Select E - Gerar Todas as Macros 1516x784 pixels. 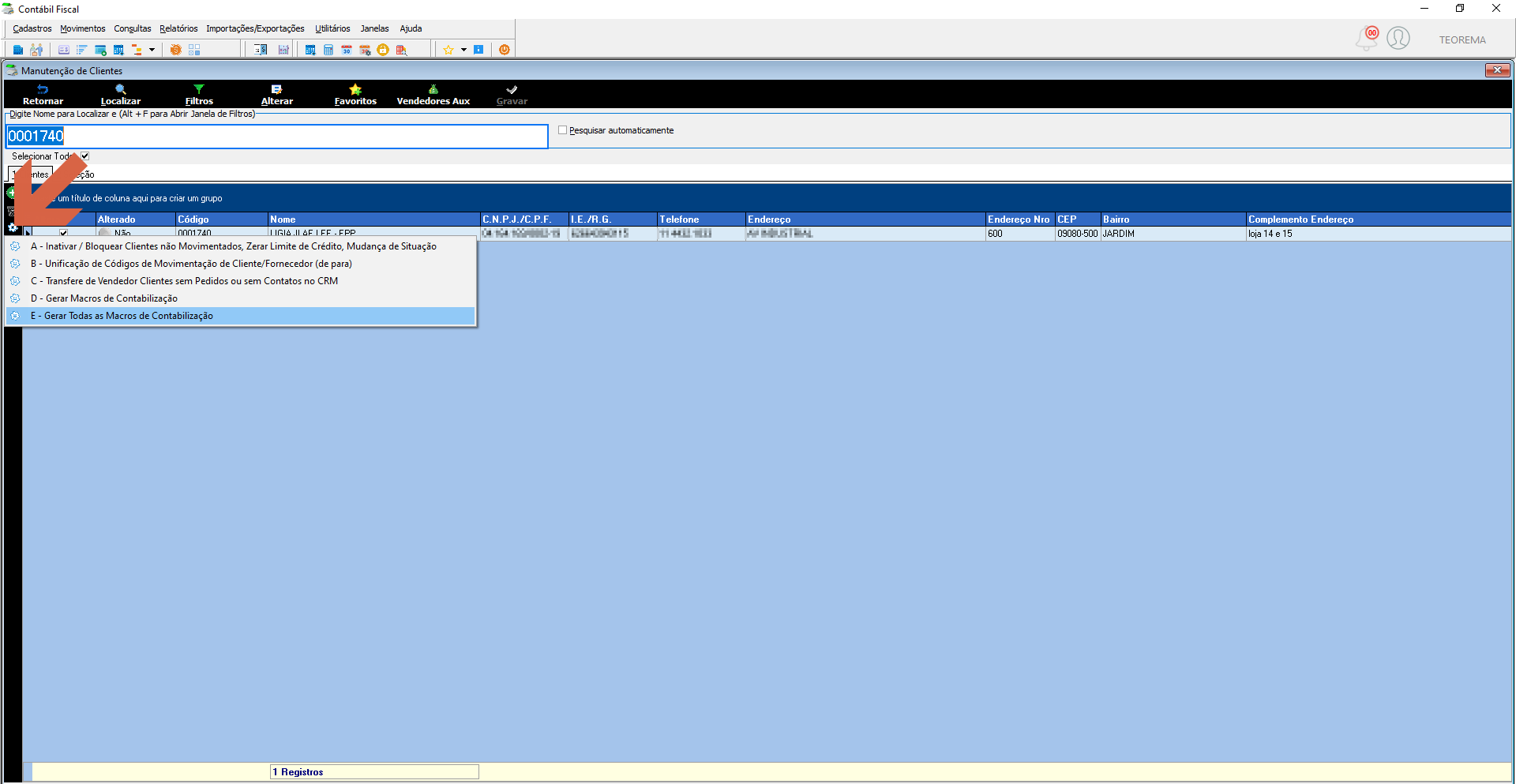[x=241, y=316]
